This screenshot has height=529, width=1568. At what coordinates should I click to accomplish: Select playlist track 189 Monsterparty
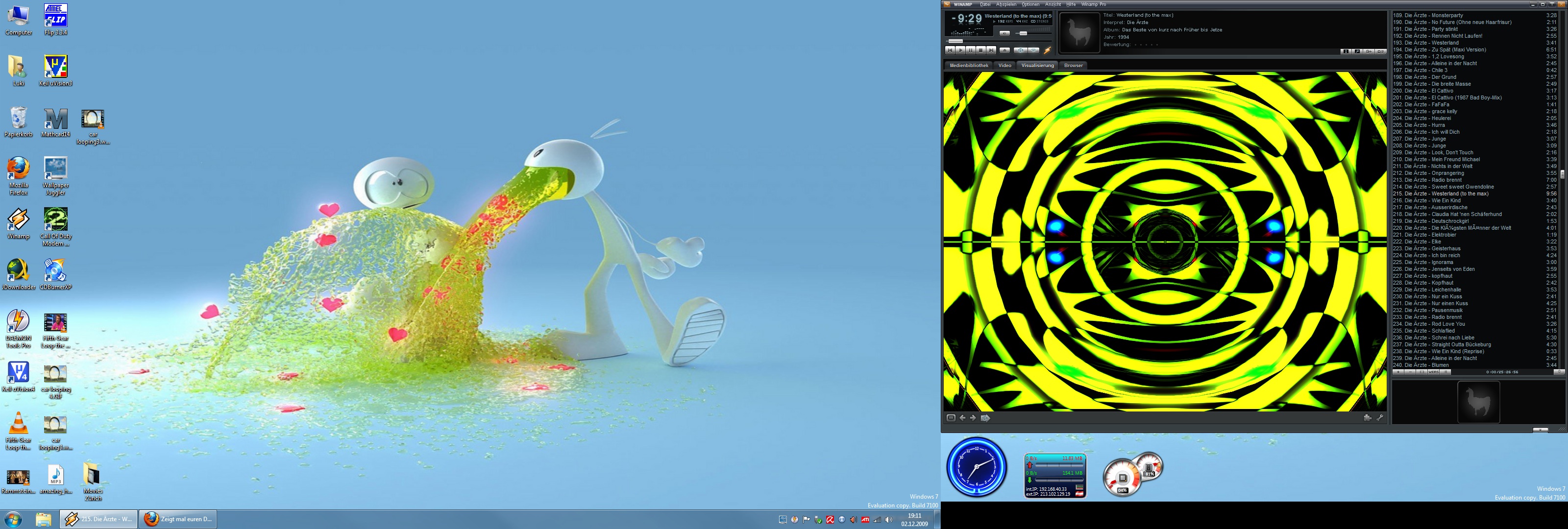point(1475,15)
